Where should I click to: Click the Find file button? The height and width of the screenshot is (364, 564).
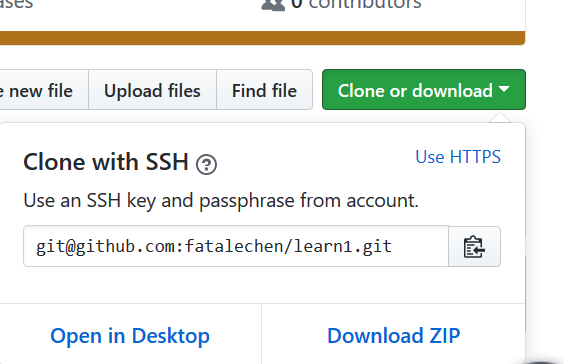[264, 90]
